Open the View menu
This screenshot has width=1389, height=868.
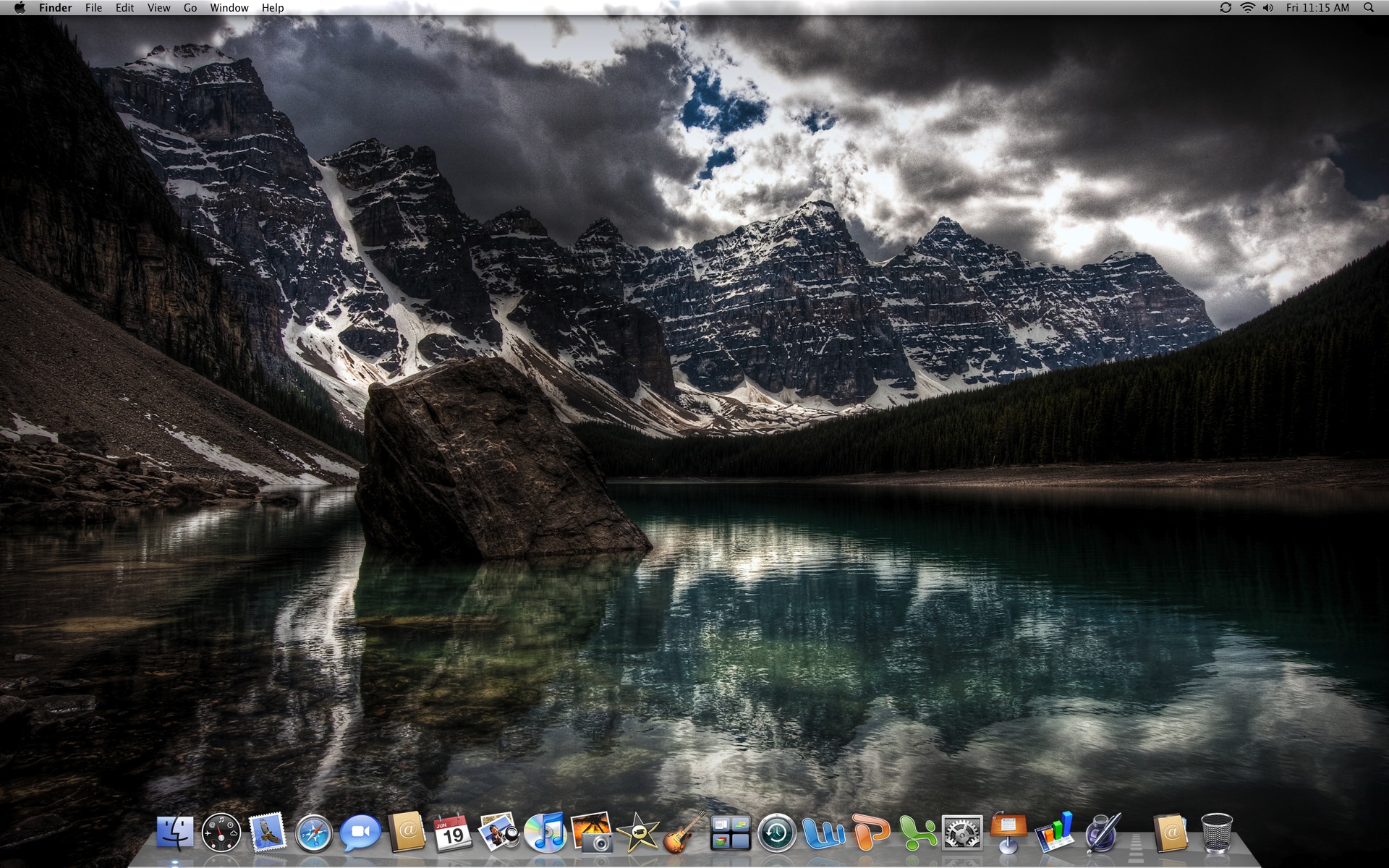158,7
